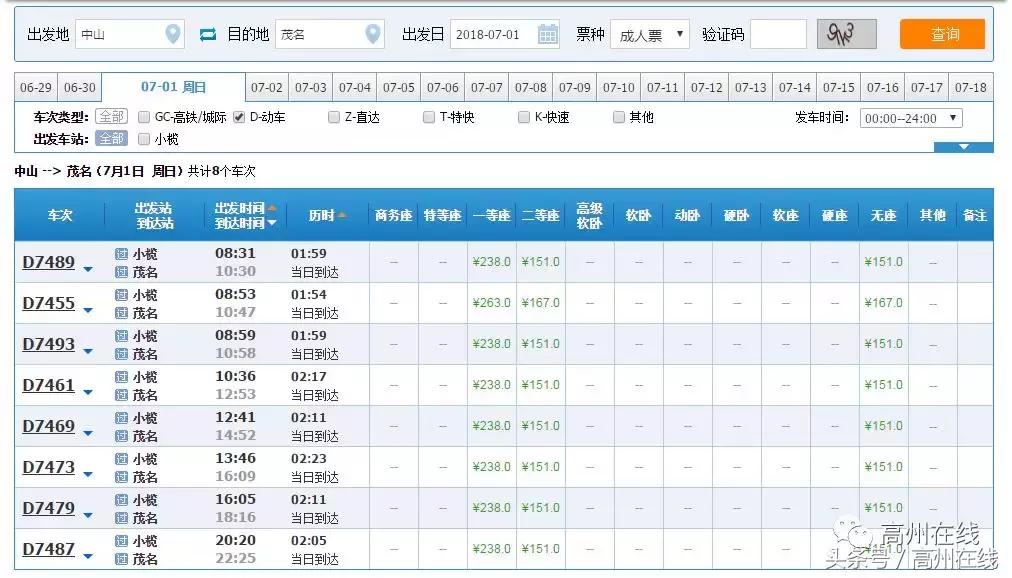Click the departure station icon in D7493 row

[121, 335]
